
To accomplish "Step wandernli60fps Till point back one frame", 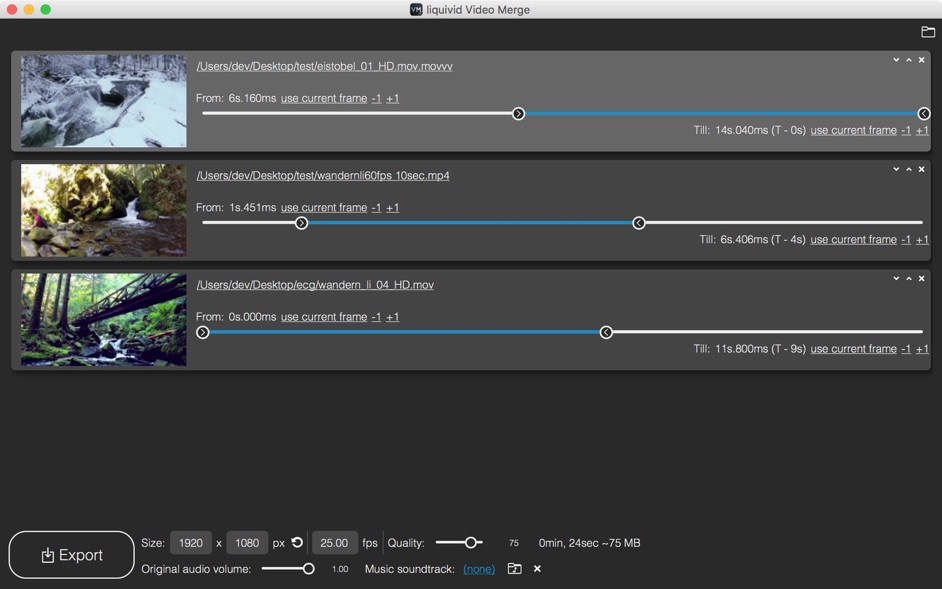I will [x=906, y=239].
